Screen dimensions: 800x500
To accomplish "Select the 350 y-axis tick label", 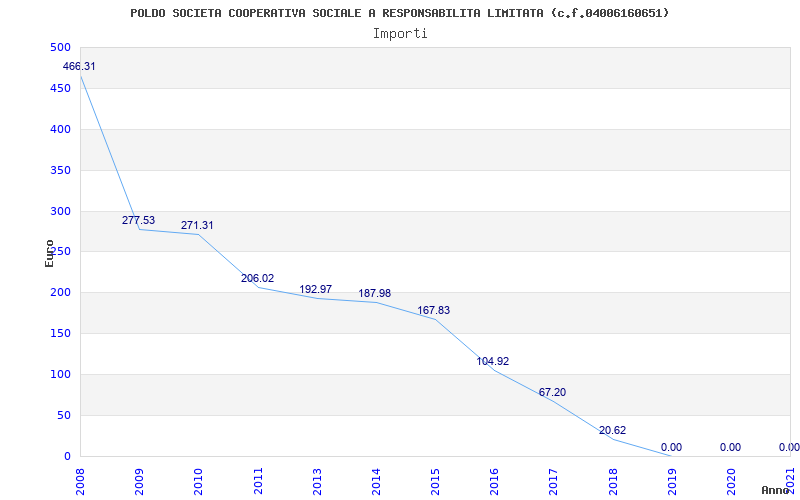I will click(x=60, y=170).
